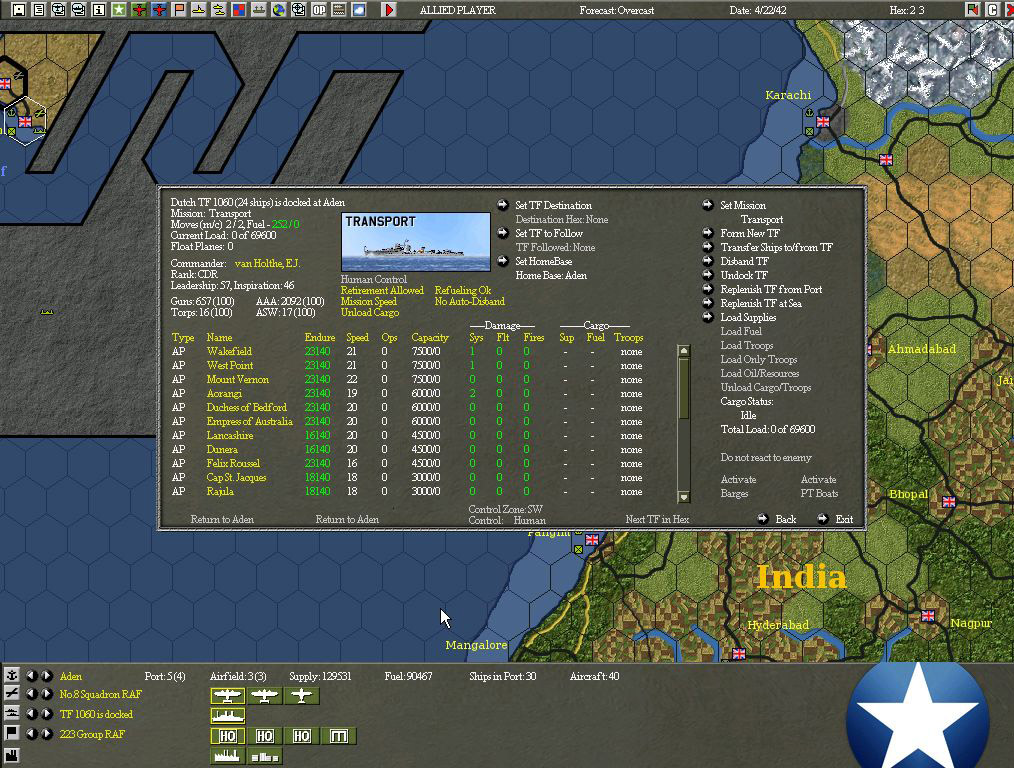Click commander name van Holthe, E.J.

click(267, 263)
